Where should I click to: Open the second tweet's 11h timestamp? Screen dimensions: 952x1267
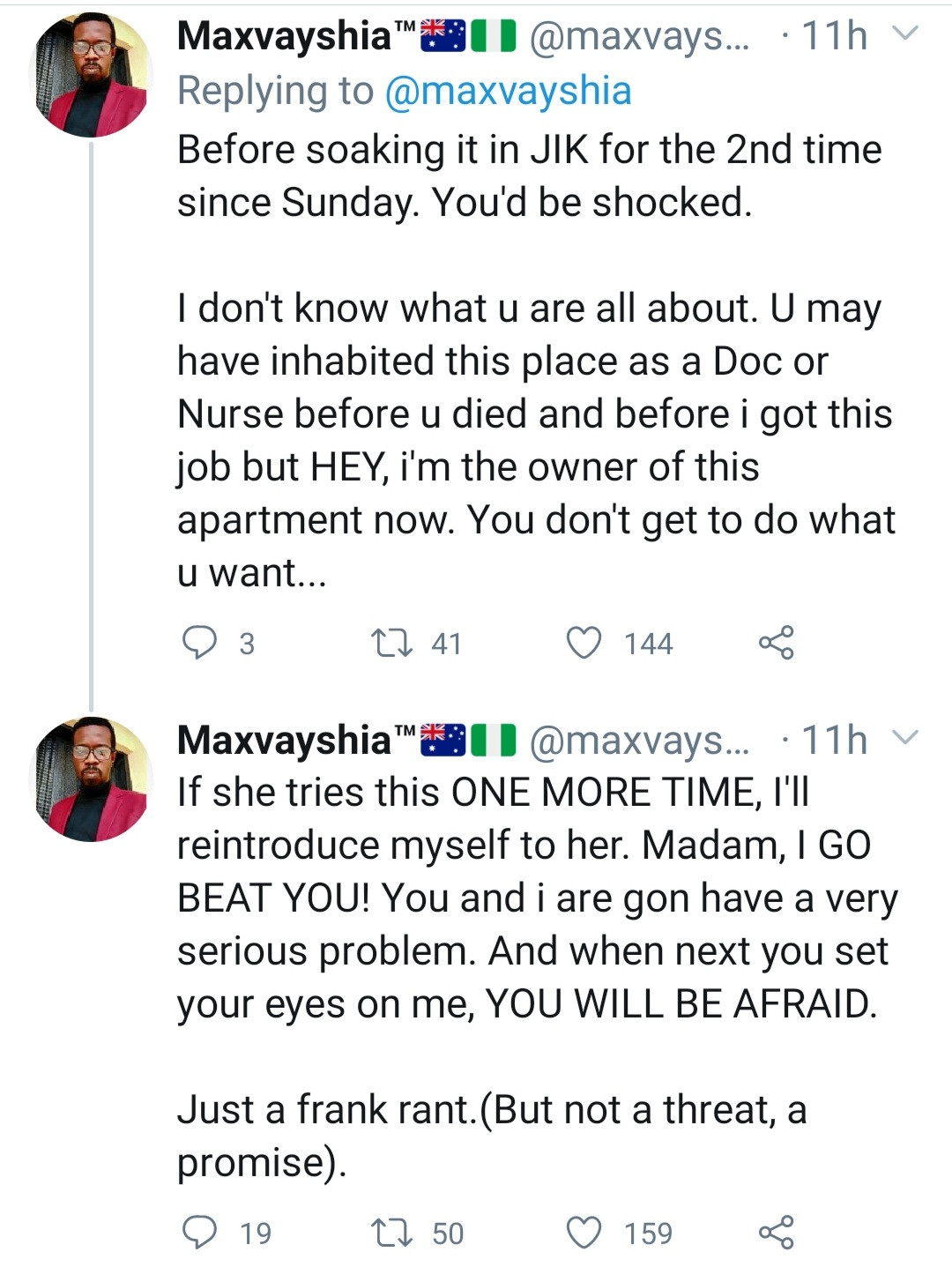834,740
